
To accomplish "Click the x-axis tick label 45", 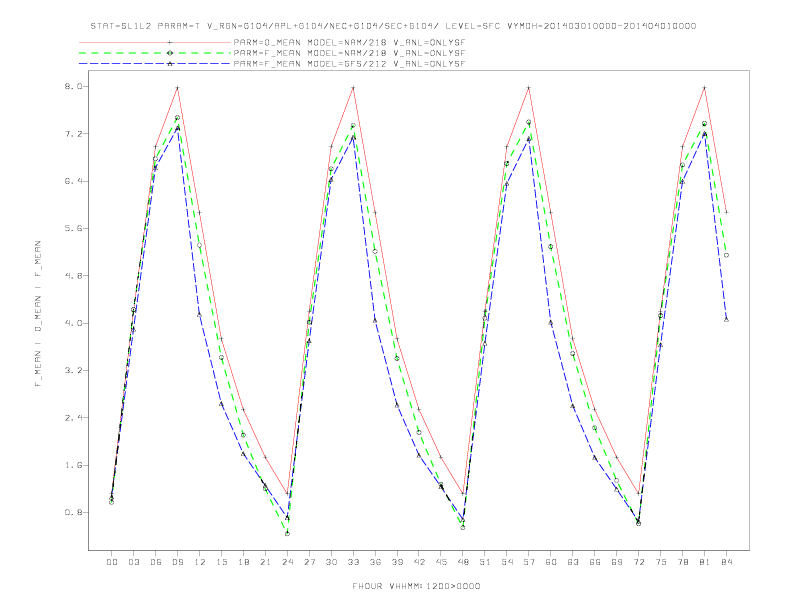I will (441, 562).
